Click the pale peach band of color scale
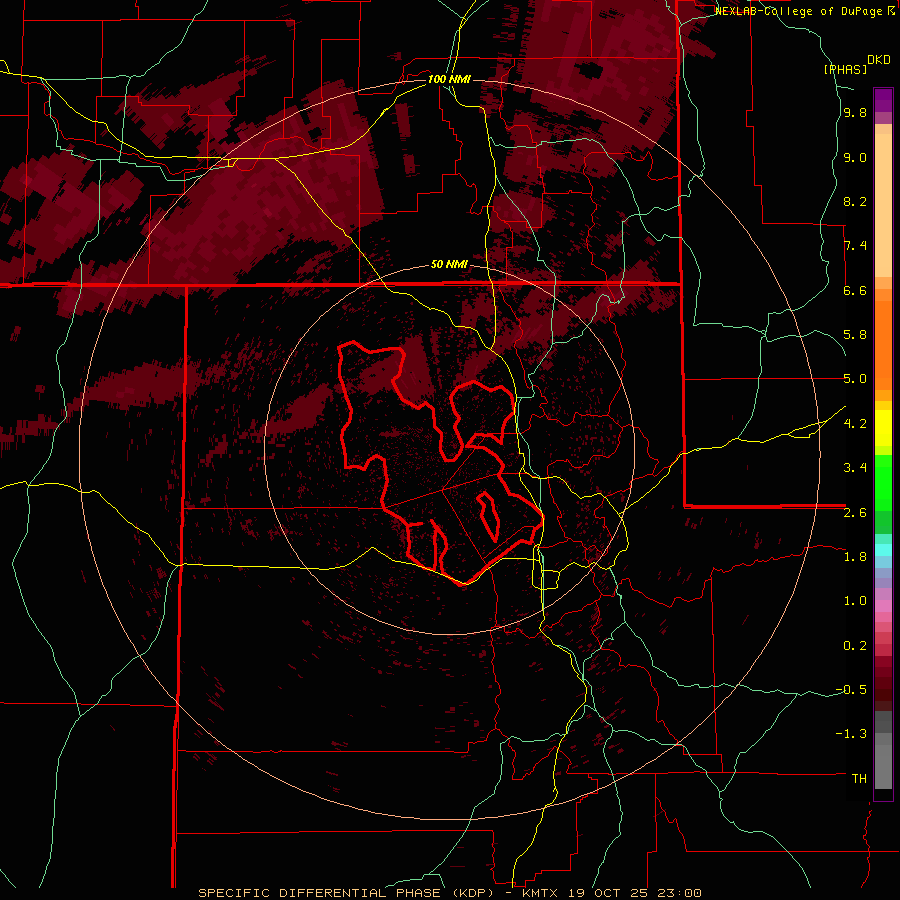The image size is (900, 900). coord(883,205)
